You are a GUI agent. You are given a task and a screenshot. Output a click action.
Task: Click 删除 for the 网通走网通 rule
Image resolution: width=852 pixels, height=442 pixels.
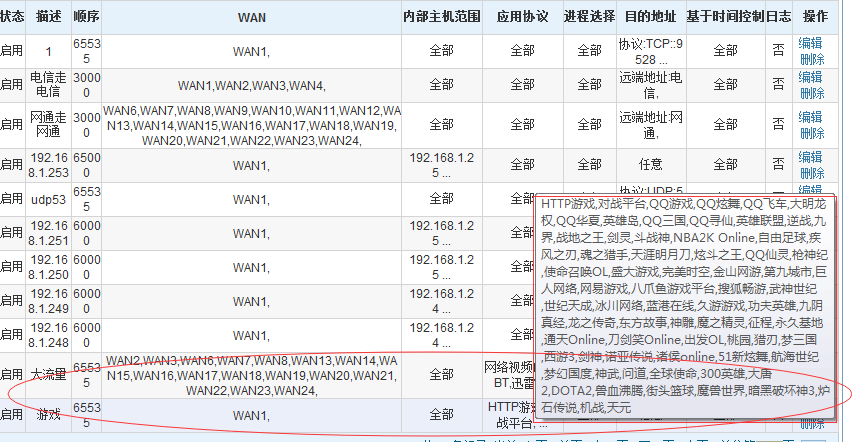click(x=812, y=133)
